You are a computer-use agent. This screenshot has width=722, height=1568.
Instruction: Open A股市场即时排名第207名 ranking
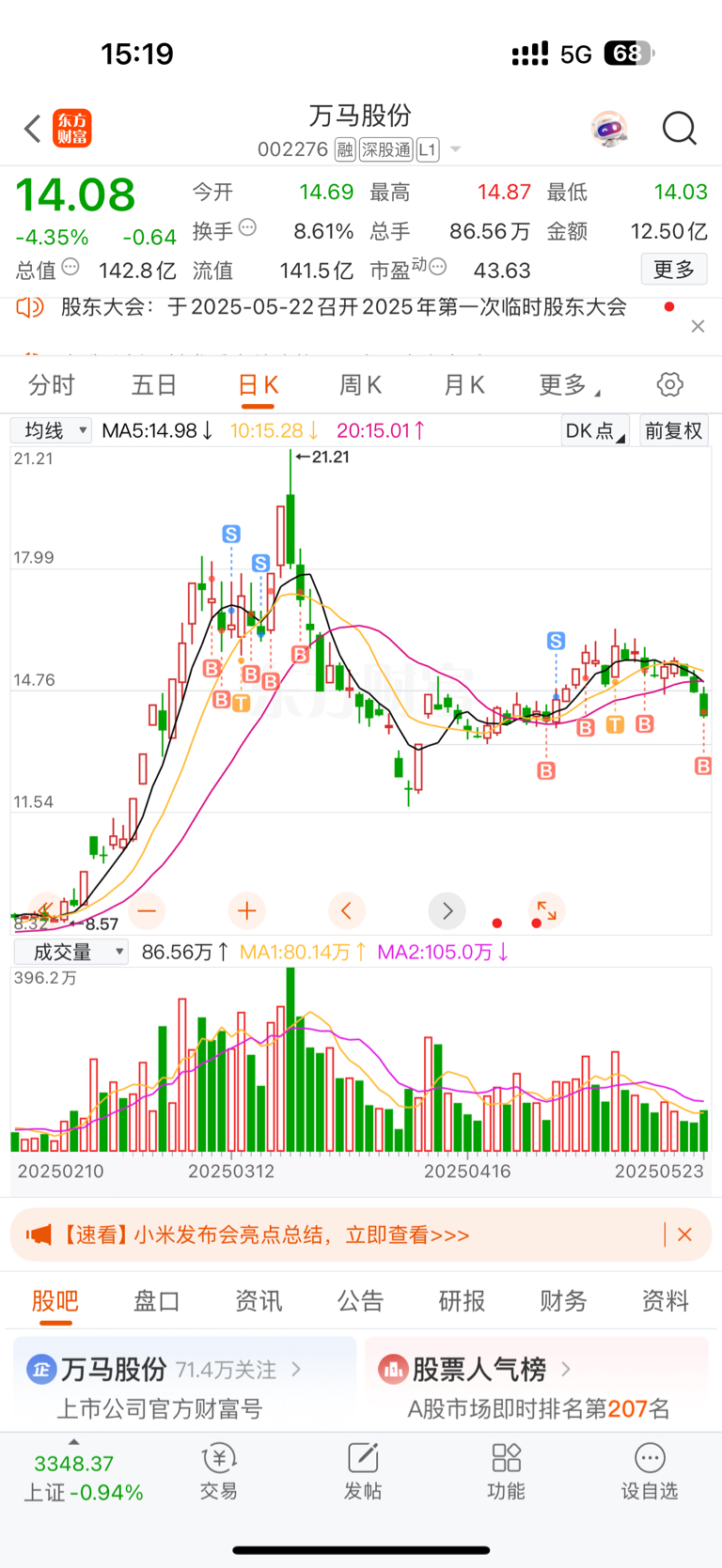point(539,1408)
